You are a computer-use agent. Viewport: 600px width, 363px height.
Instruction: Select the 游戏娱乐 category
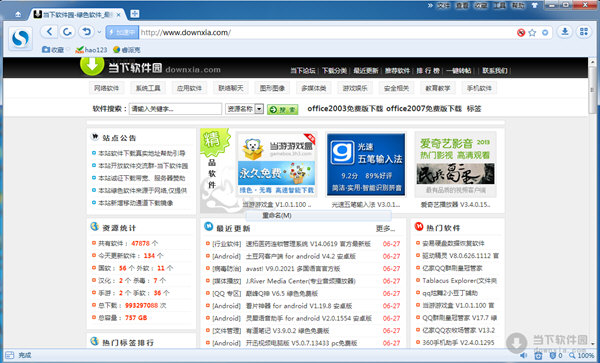point(355,88)
